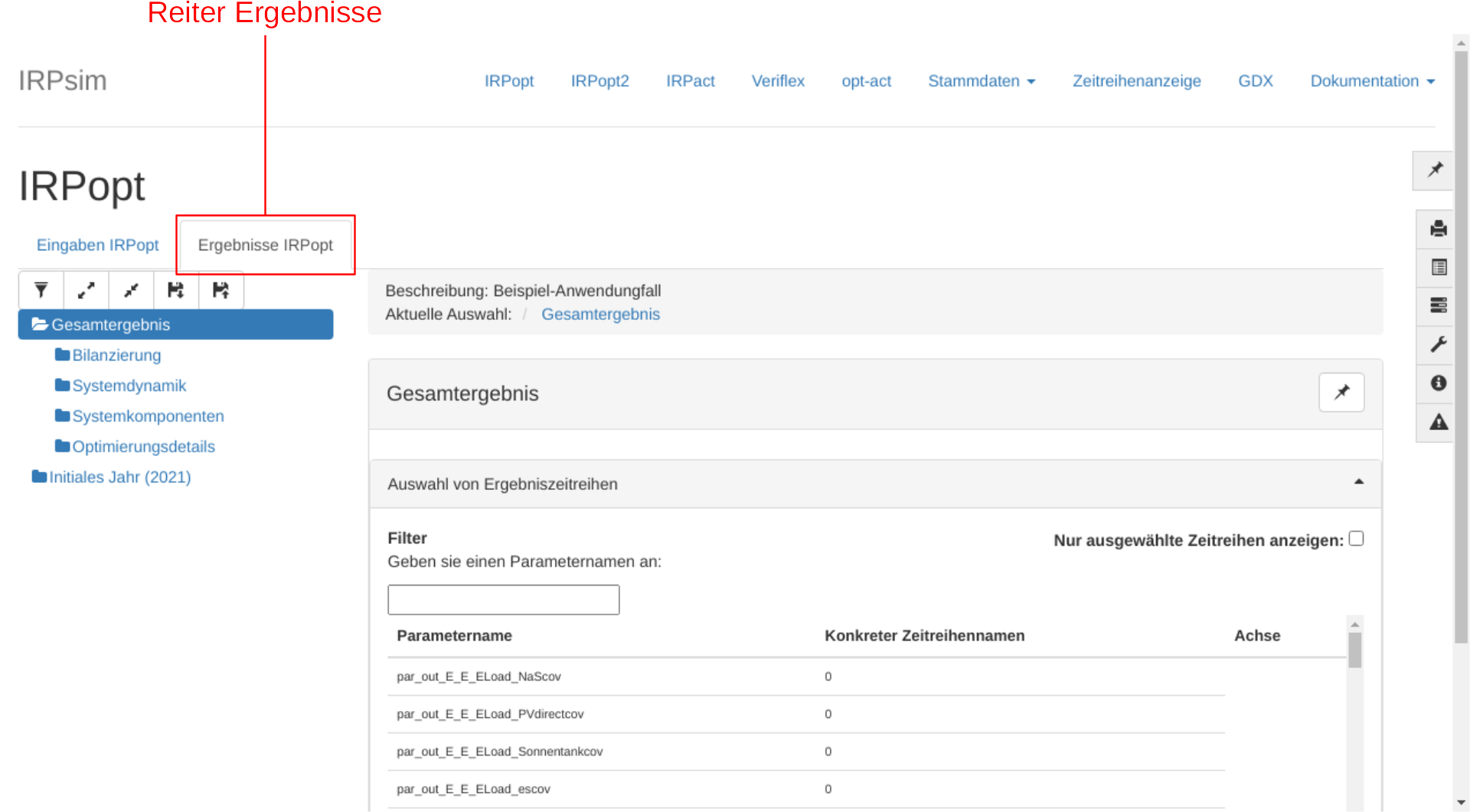The width and height of the screenshot is (1470, 812).
Task: Click the warning triangle icon in right sidebar
Action: point(1439,422)
